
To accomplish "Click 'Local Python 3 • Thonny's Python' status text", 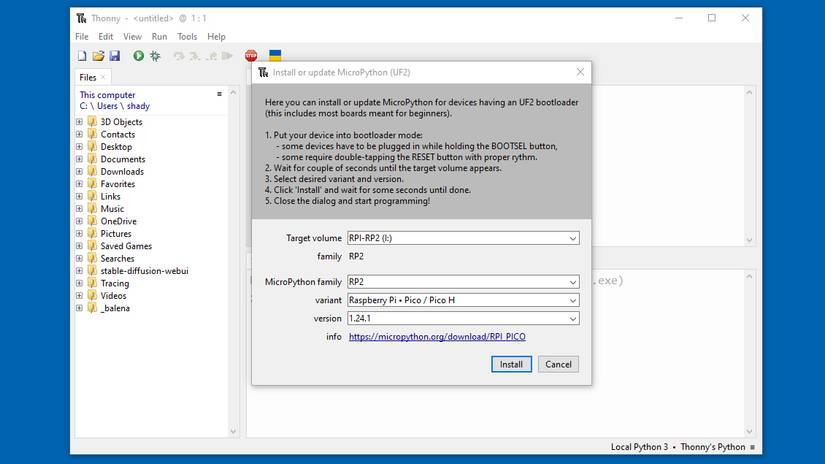I will 678,447.
